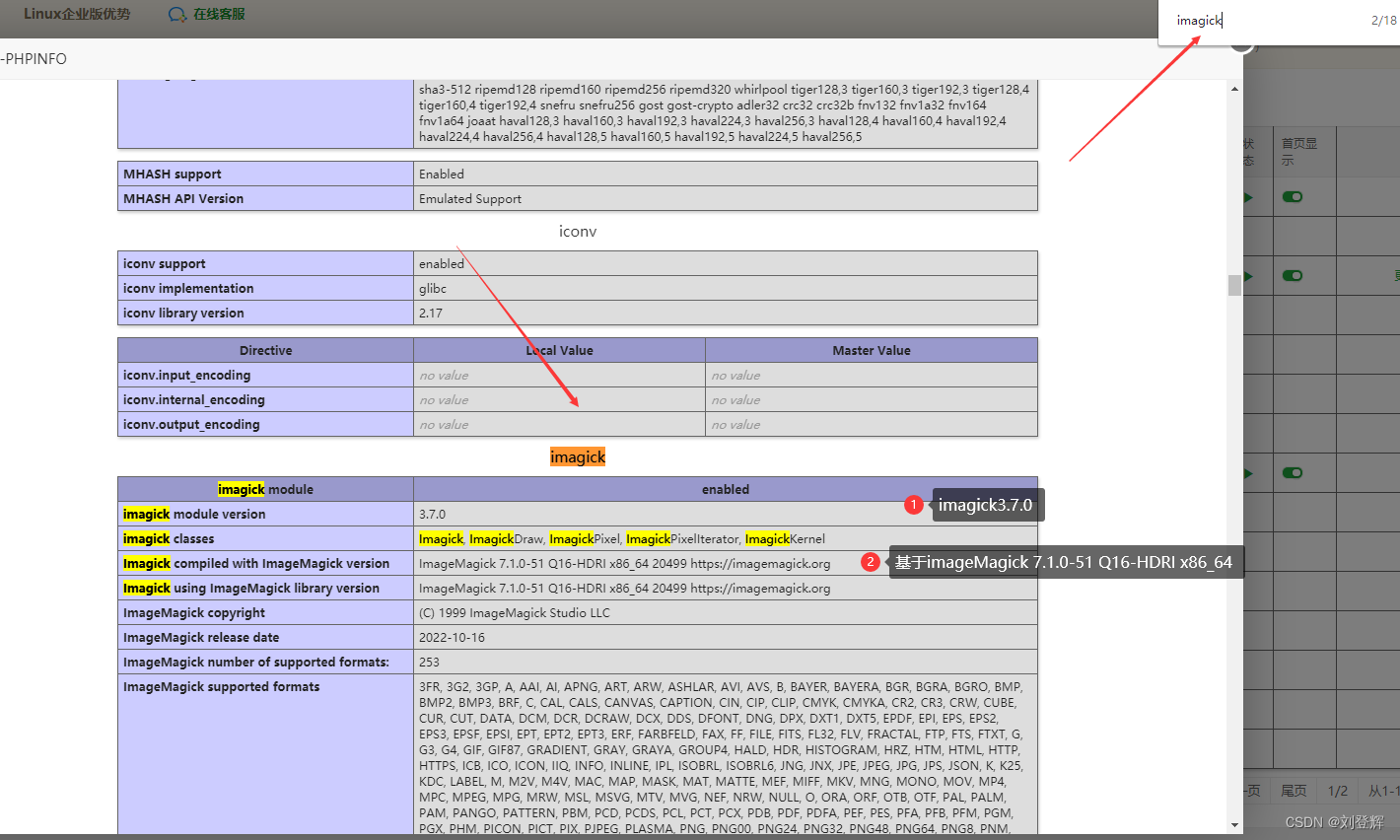The image size is (1400, 840).
Task: Click inside the imagick search input field
Action: pyautogui.click(x=1200, y=20)
